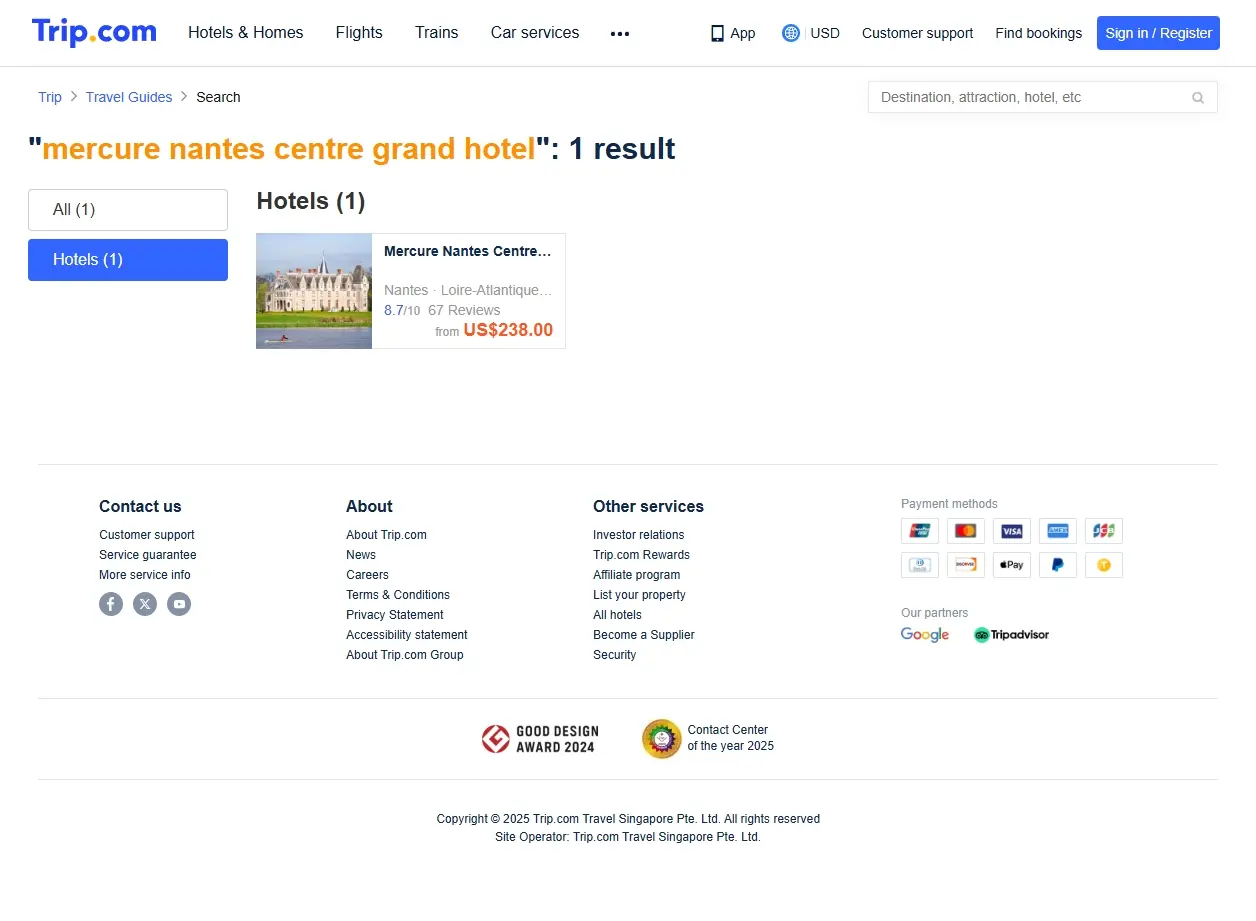Open Security footer link
Viewport: 1256px width, 921px height.
614,655
